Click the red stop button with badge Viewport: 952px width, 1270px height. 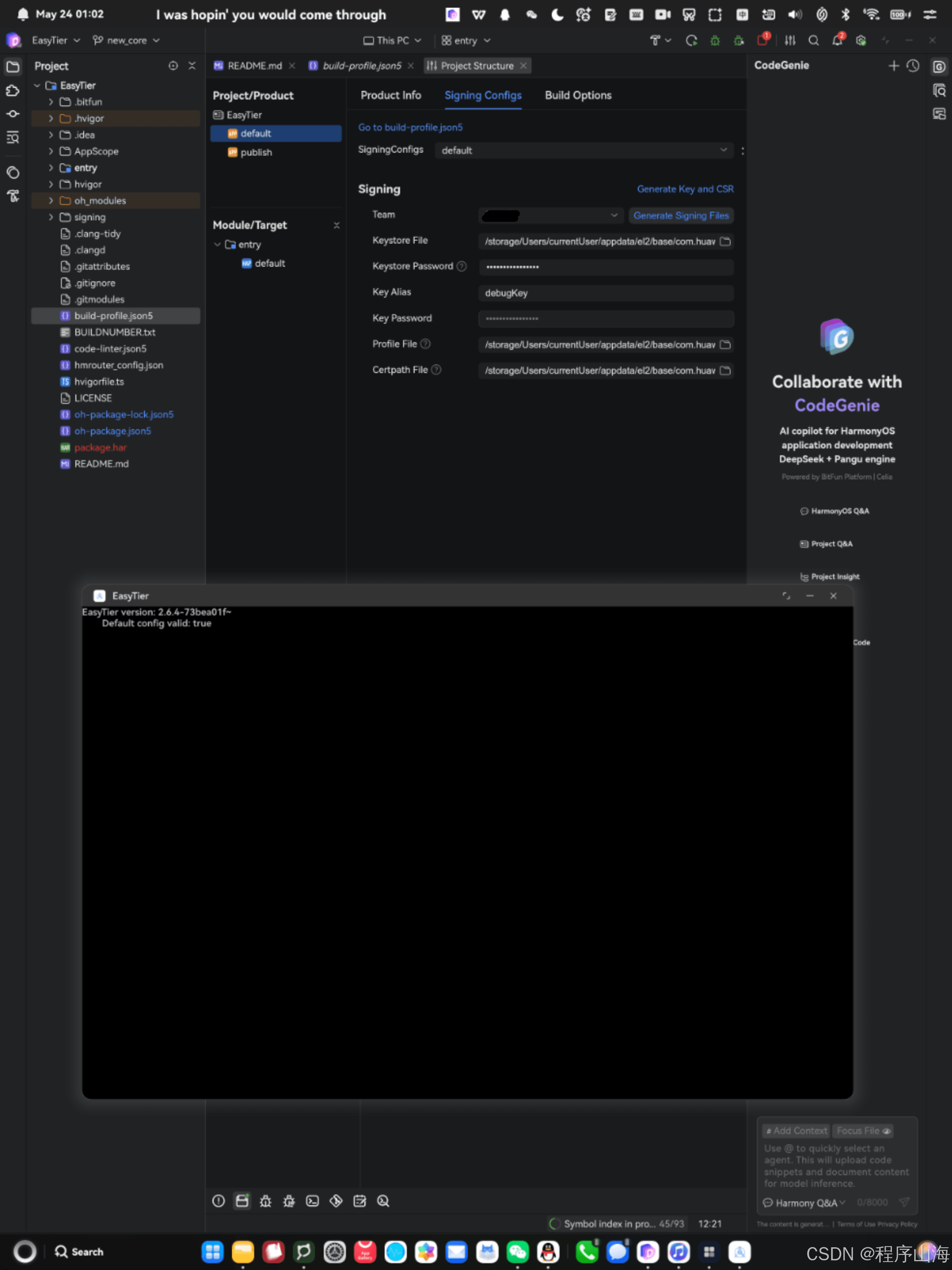763,40
